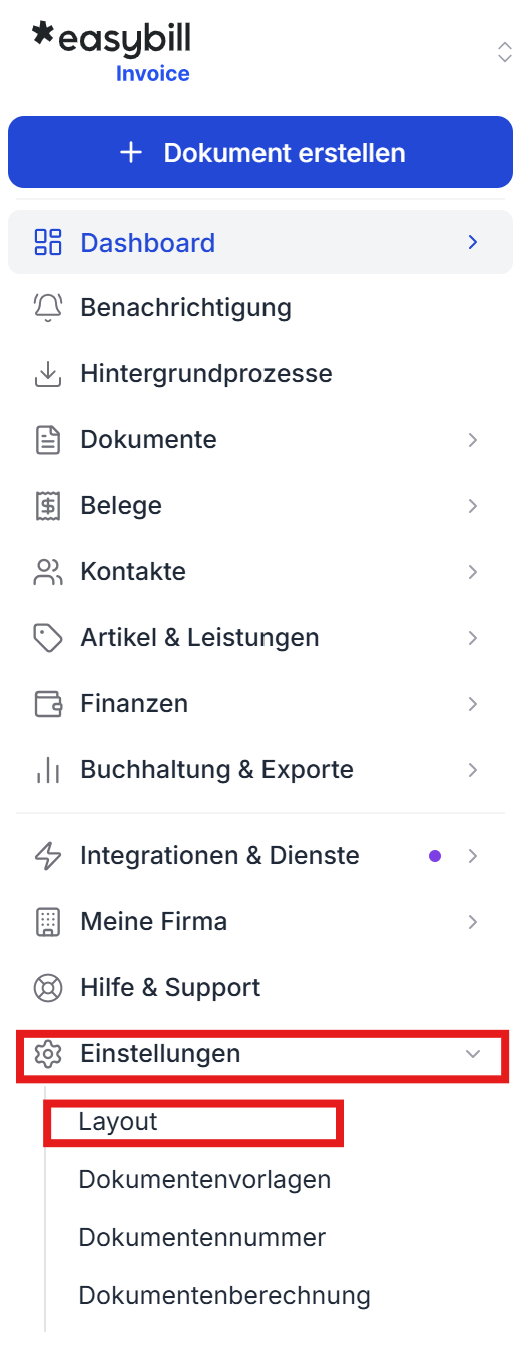
Task: Click the Integrationen & Dienste lightning icon
Action: 48,856
